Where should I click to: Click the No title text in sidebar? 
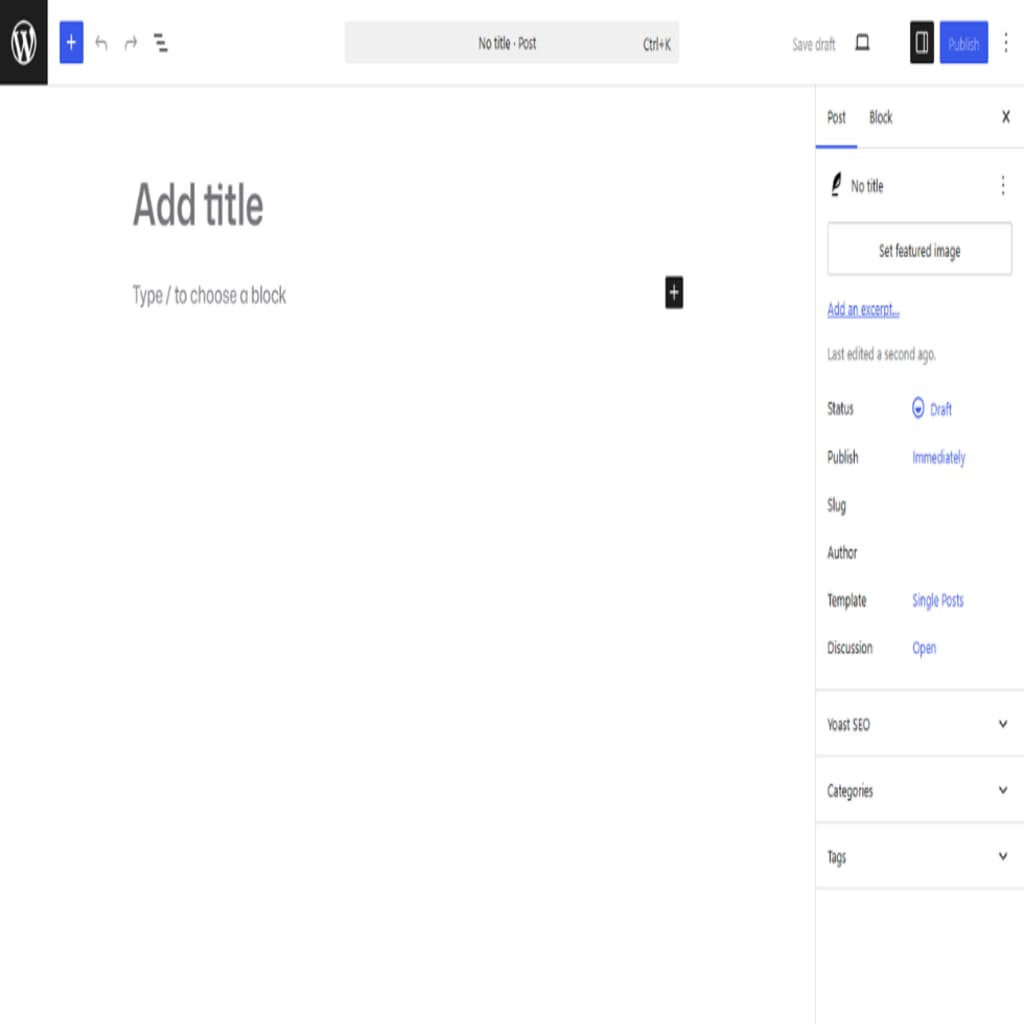867,186
